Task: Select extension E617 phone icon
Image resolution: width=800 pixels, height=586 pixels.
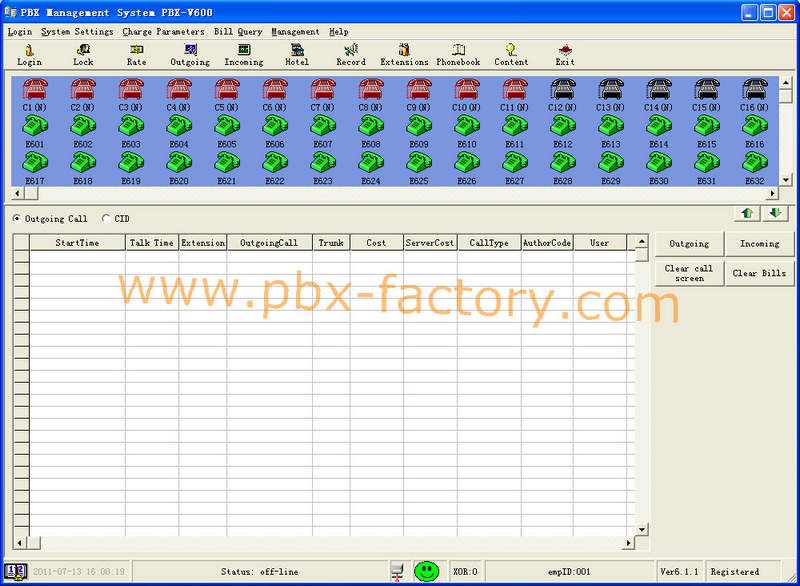Action: [35, 162]
